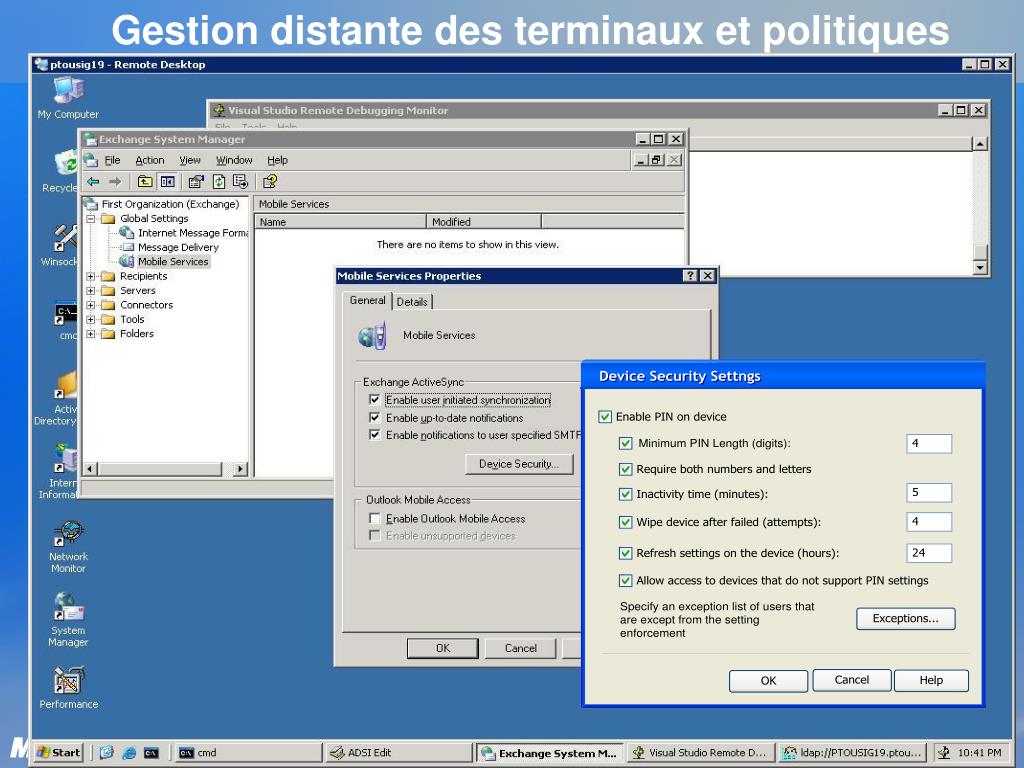Open the File menu in Exchange System Manager

(112, 160)
